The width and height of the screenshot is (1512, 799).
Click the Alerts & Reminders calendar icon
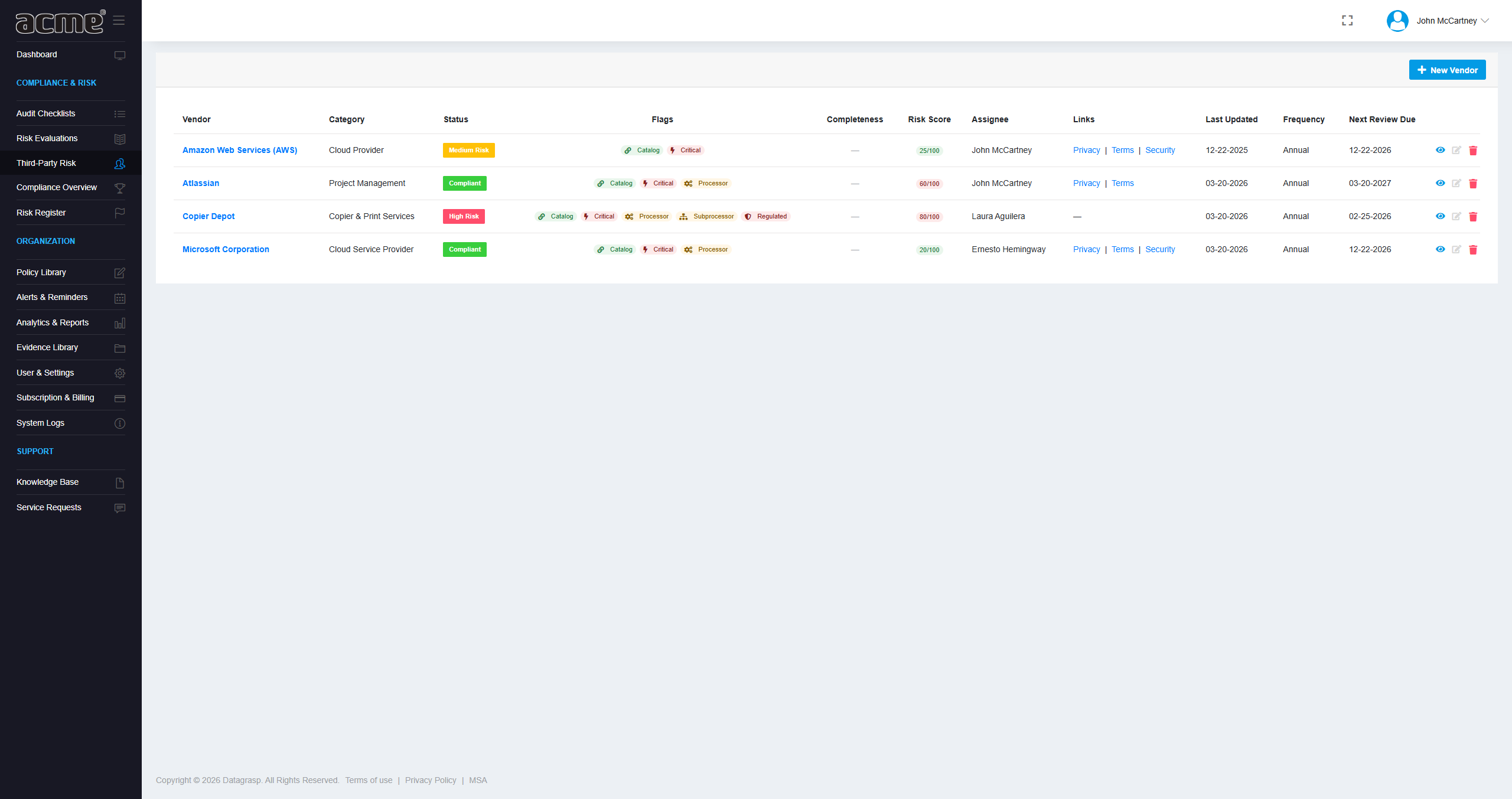click(x=119, y=298)
